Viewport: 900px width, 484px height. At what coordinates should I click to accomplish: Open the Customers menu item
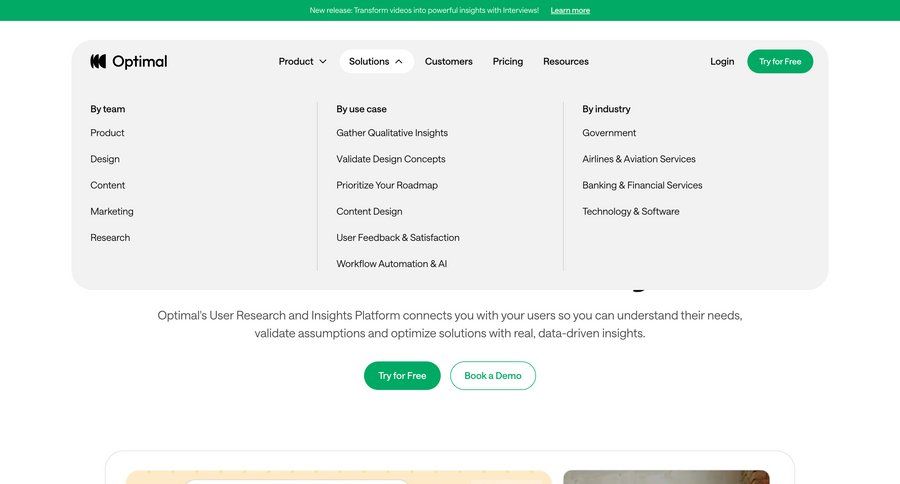pyautogui.click(x=448, y=61)
